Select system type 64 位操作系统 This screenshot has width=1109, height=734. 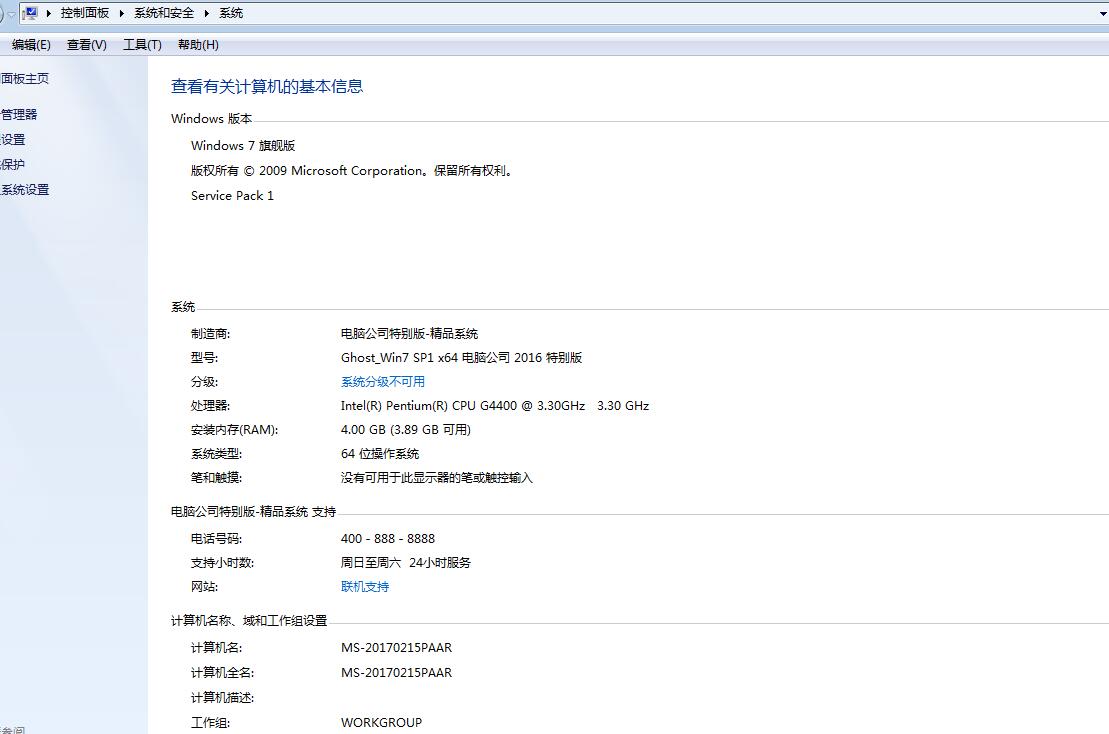(x=380, y=454)
